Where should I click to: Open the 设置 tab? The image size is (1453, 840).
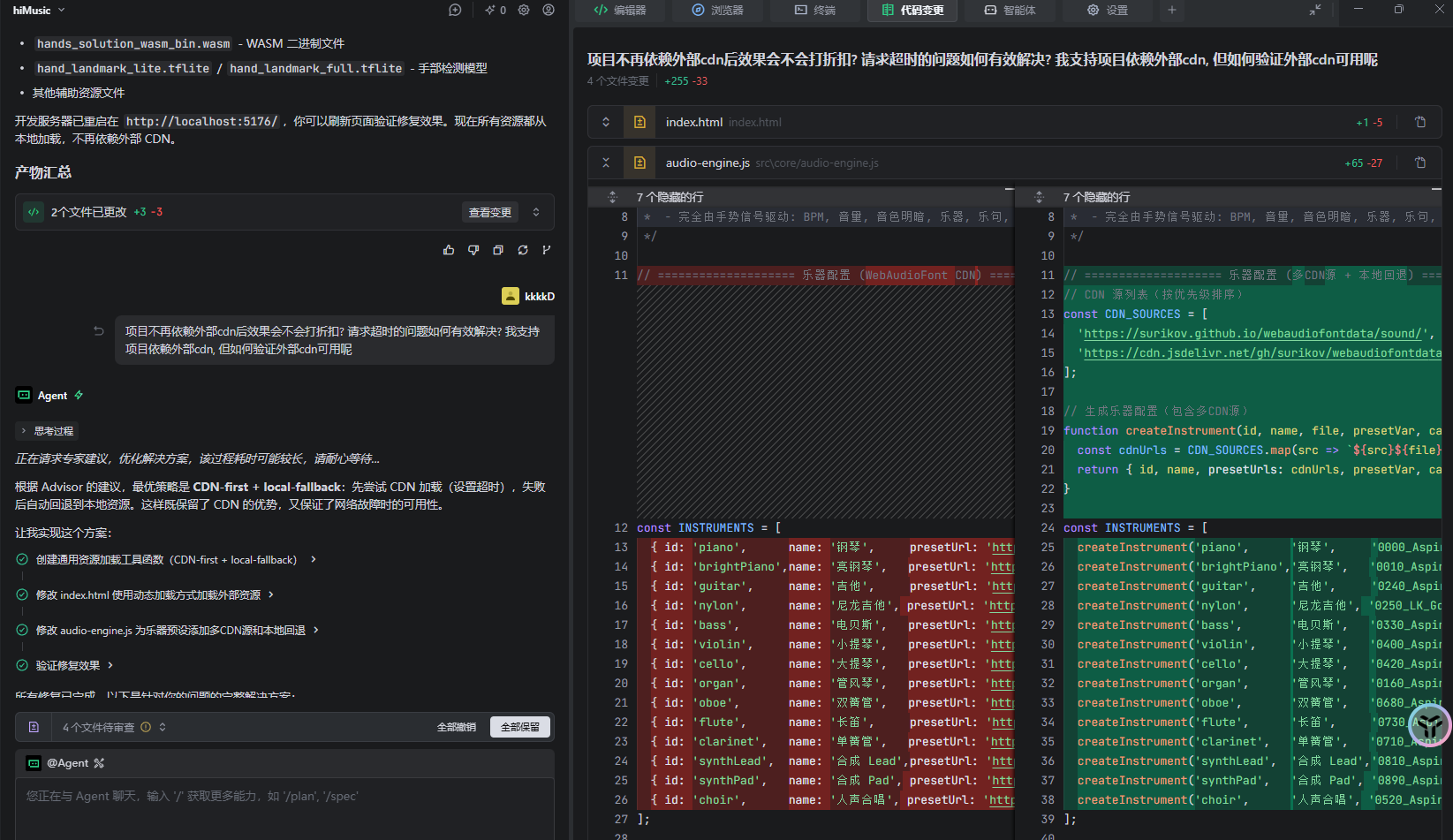(x=1108, y=10)
